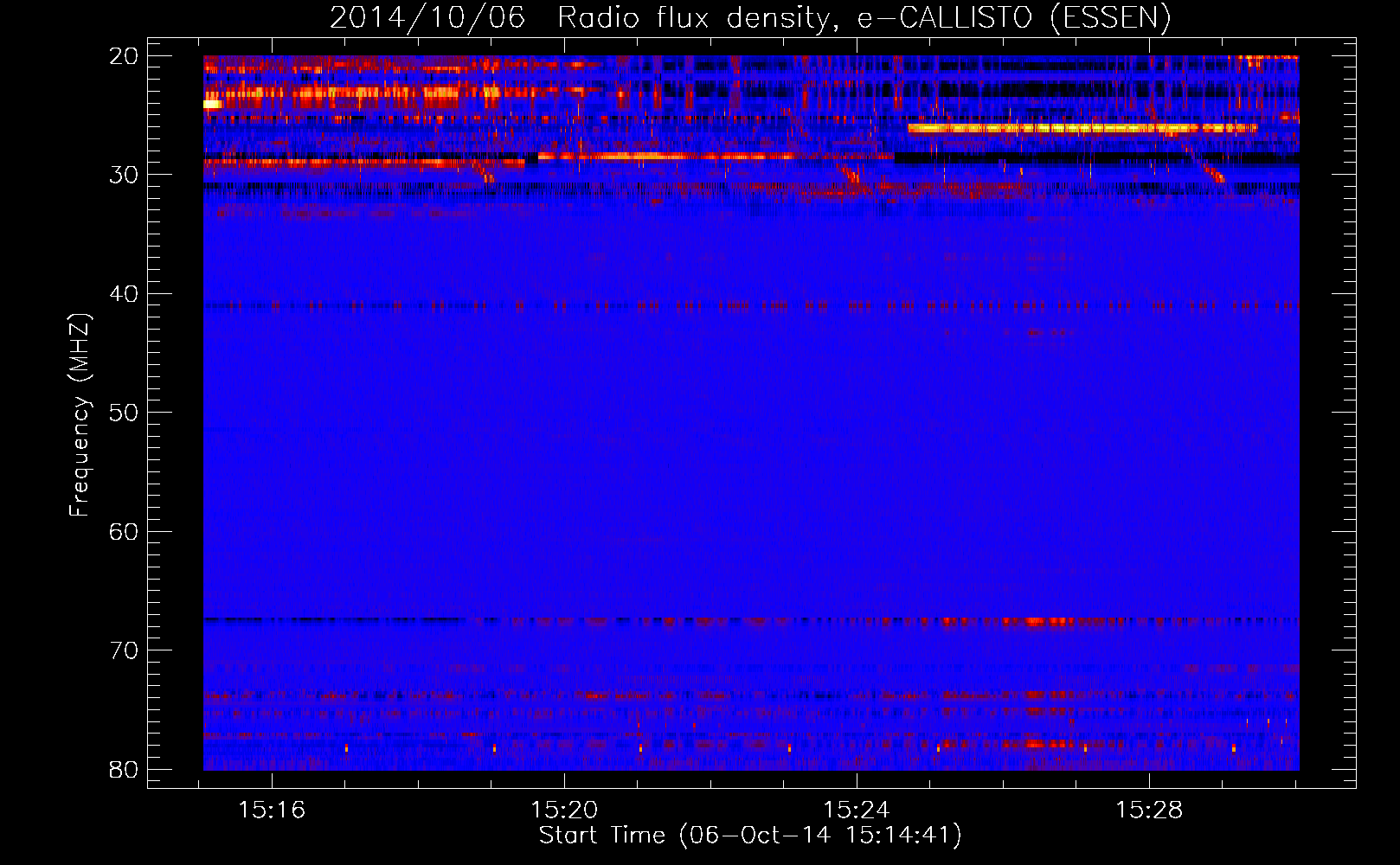Click the 15:24 time tick label
This screenshot has height=865, width=1400.
tap(857, 811)
